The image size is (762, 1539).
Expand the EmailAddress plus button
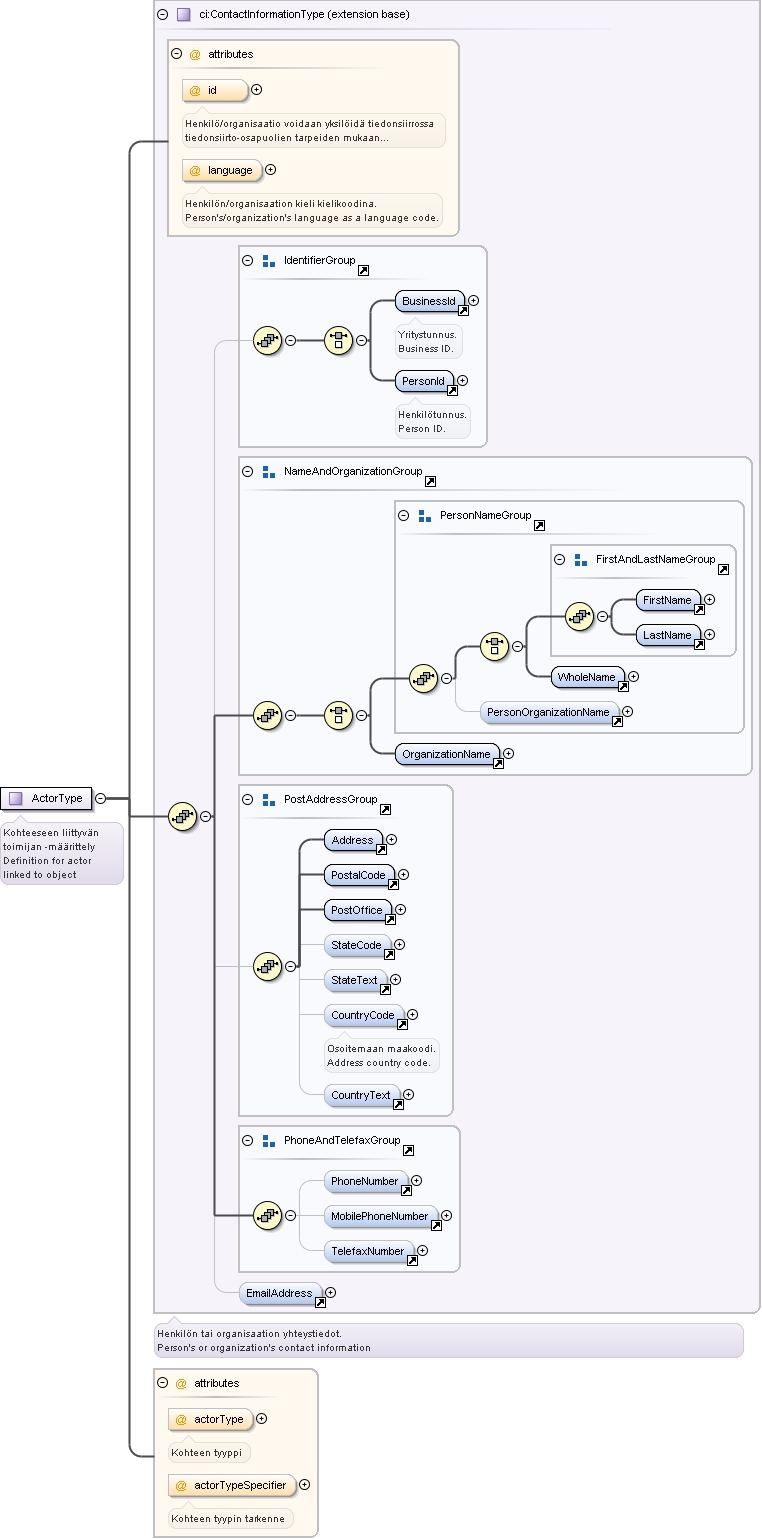click(x=330, y=1293)
